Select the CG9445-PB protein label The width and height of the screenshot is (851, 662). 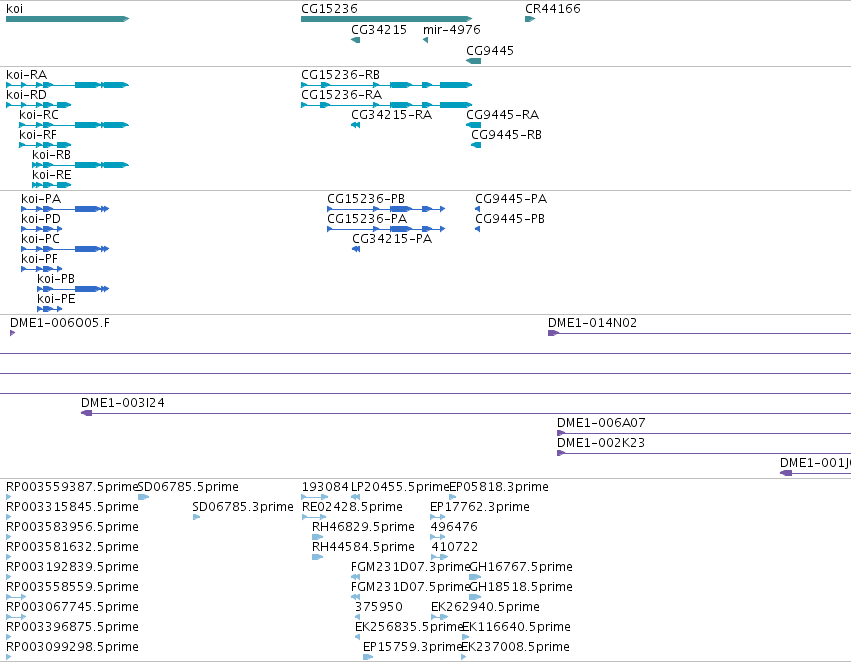510,219
